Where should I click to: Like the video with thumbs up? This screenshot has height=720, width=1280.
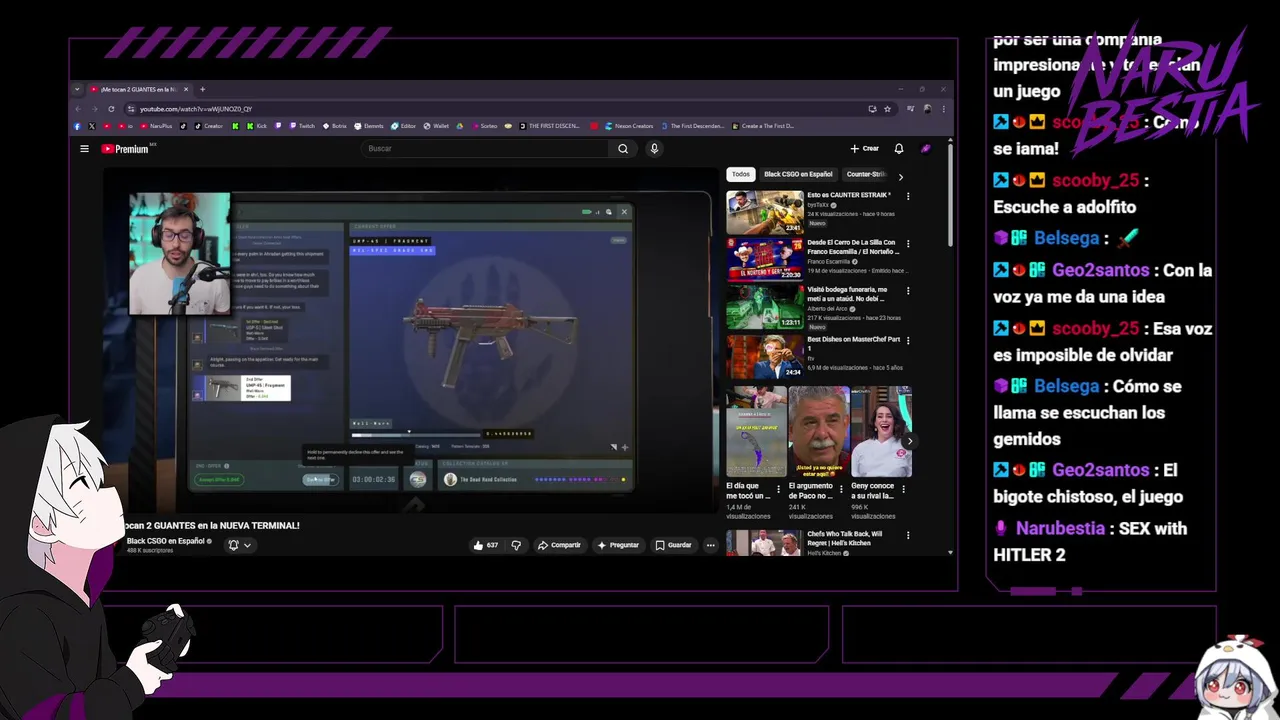pyautogui.click(x=486, y=545)
